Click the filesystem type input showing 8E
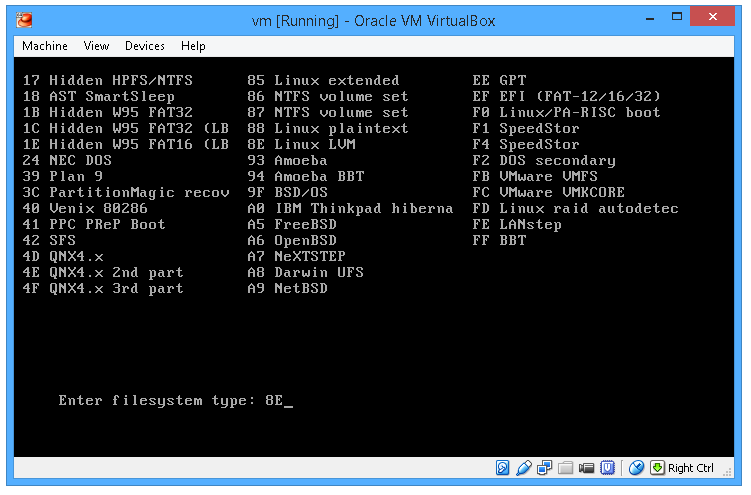 coord(279,400)
